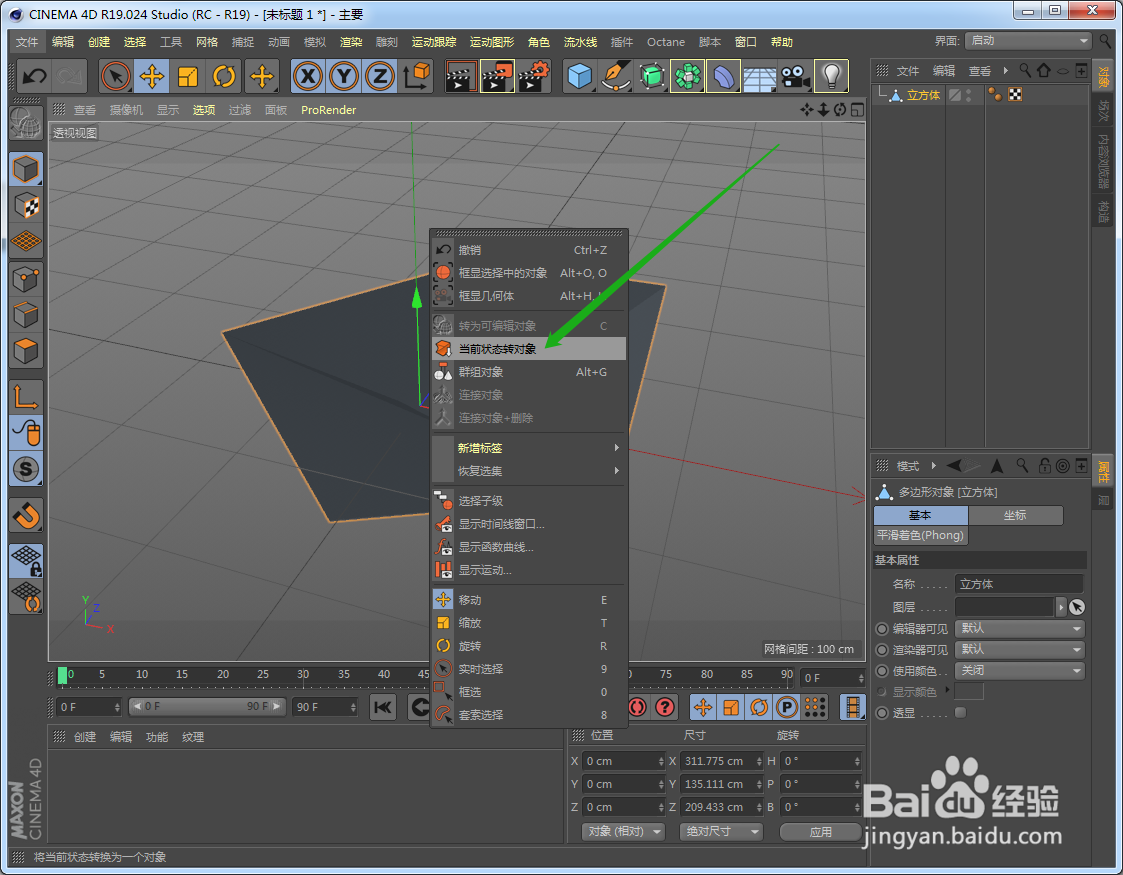This screenshot has height=875, width=1123.
Task: Open 平滑着色(Phong) tab
Action: click(920, 535)
